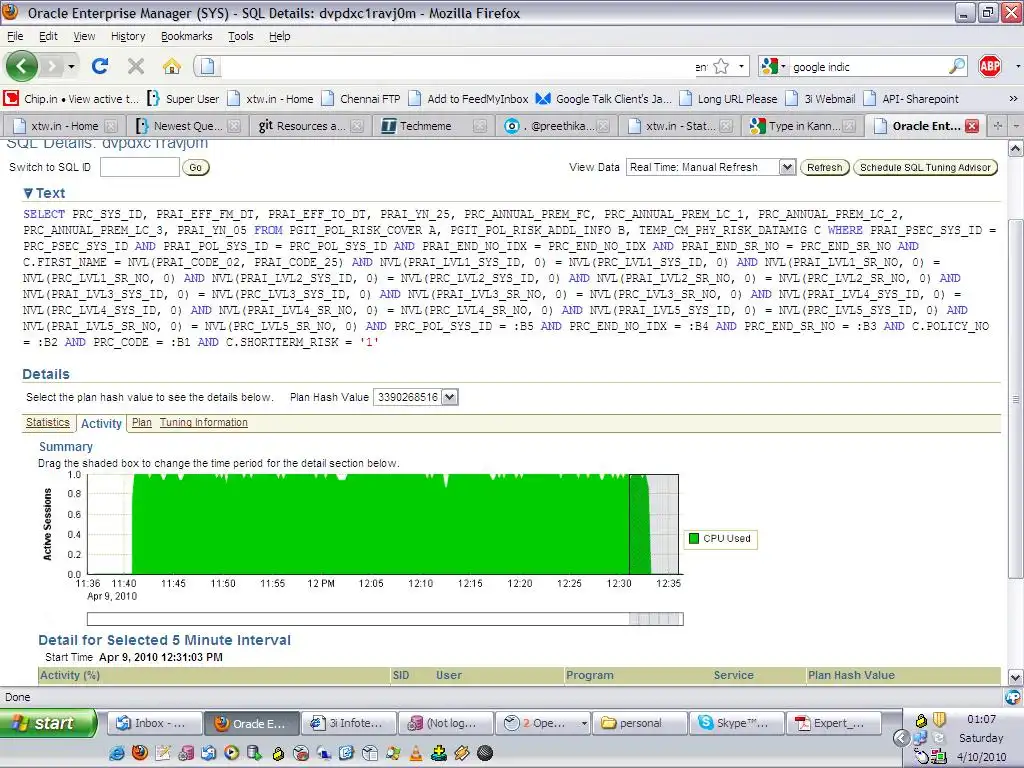
Task: Switch to the Type in Kann... tab
Action: (x=803, y=126)
